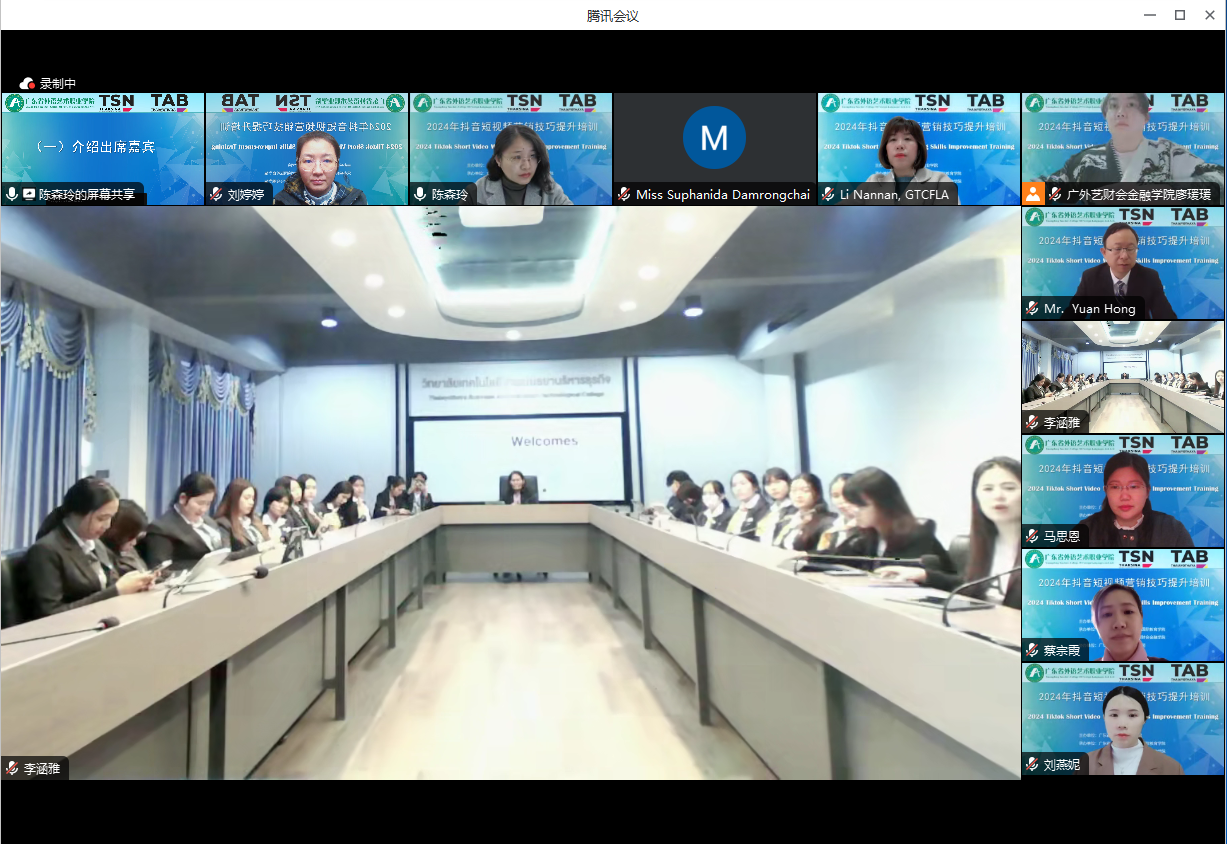This screenshot has height=844, width=1227.
Task: Click the screen-share icon before 陈森玲的屏幕共享 label
Action: pos(29,195)
